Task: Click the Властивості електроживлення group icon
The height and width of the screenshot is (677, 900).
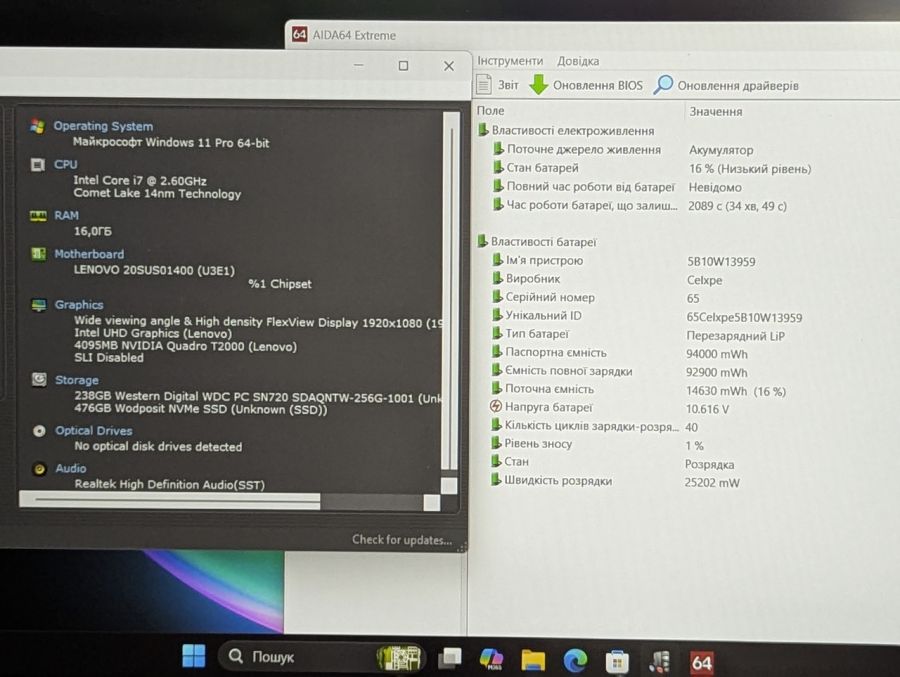Action: click(x=483, y=130)
